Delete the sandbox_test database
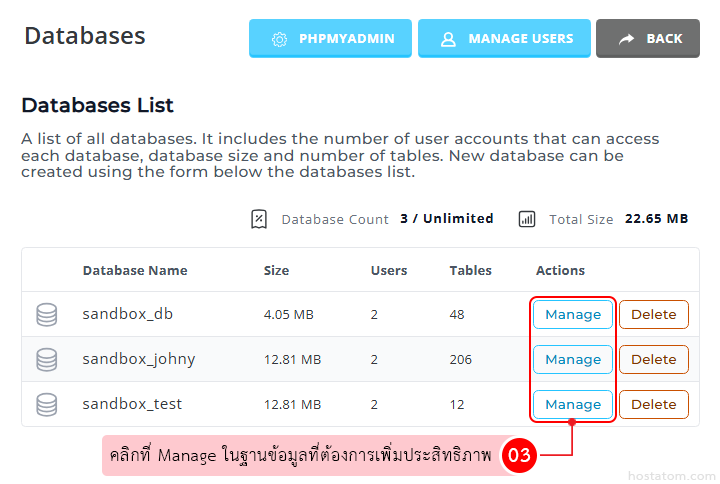The height and width of the screenshot is (484, 720). [x=654, y=404]
